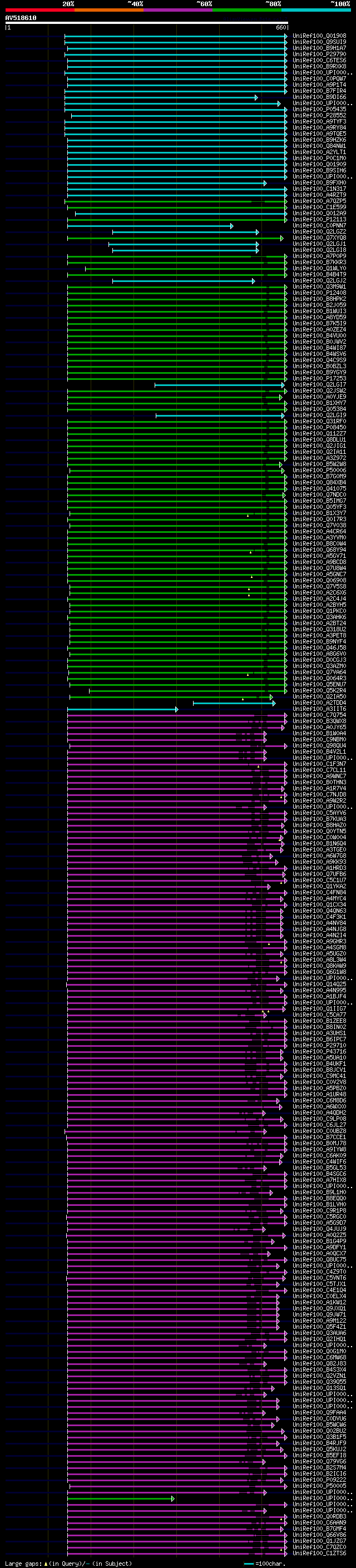Select hit label UniRef100_B5EFI8
This screenshot has height=1568, width=356.
click(x=319, y=1456)
